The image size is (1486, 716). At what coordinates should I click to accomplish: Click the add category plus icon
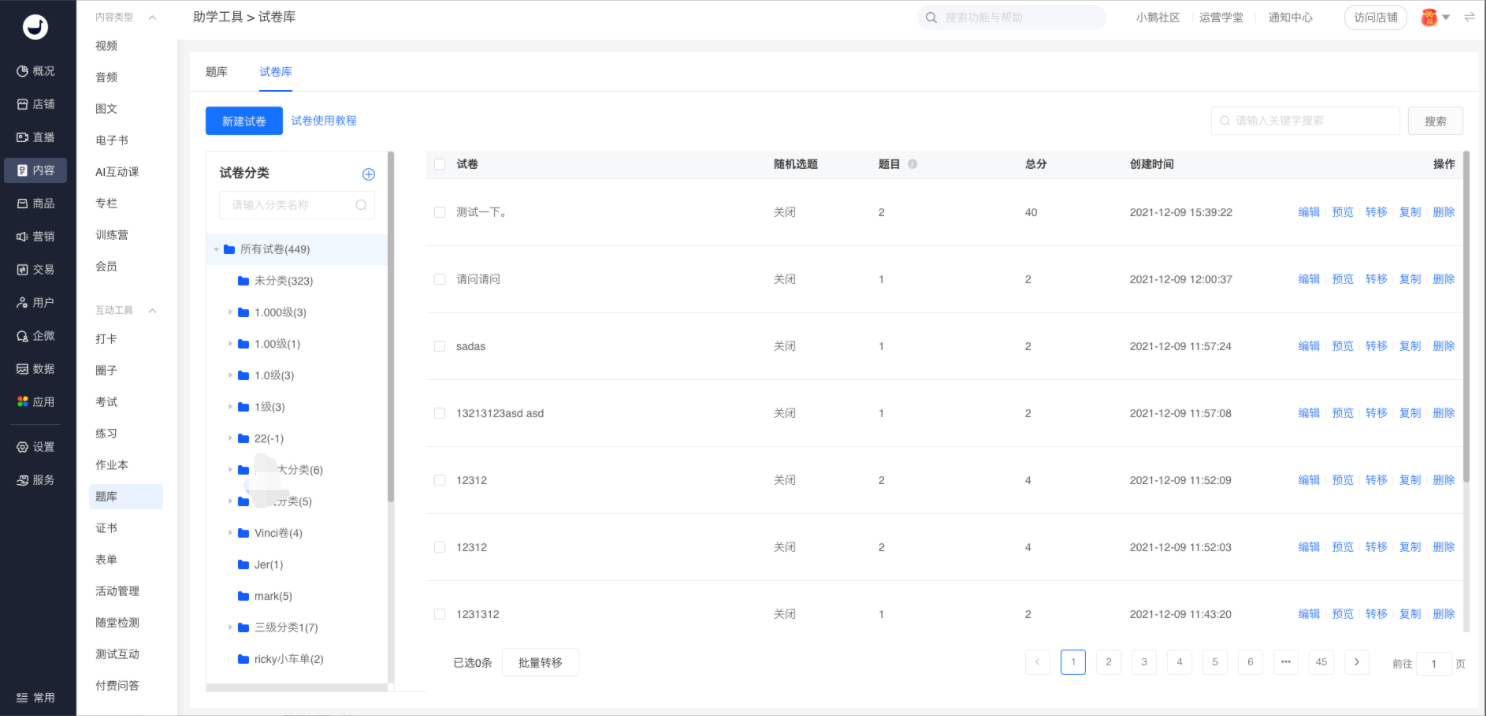click(x=368, y=174)
